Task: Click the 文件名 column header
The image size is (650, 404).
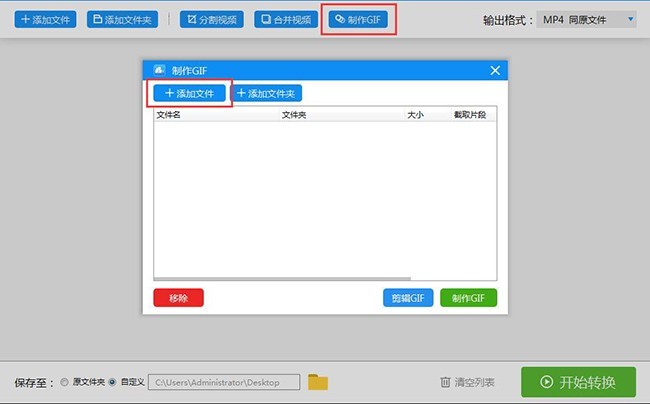Action: click(216, 115)
